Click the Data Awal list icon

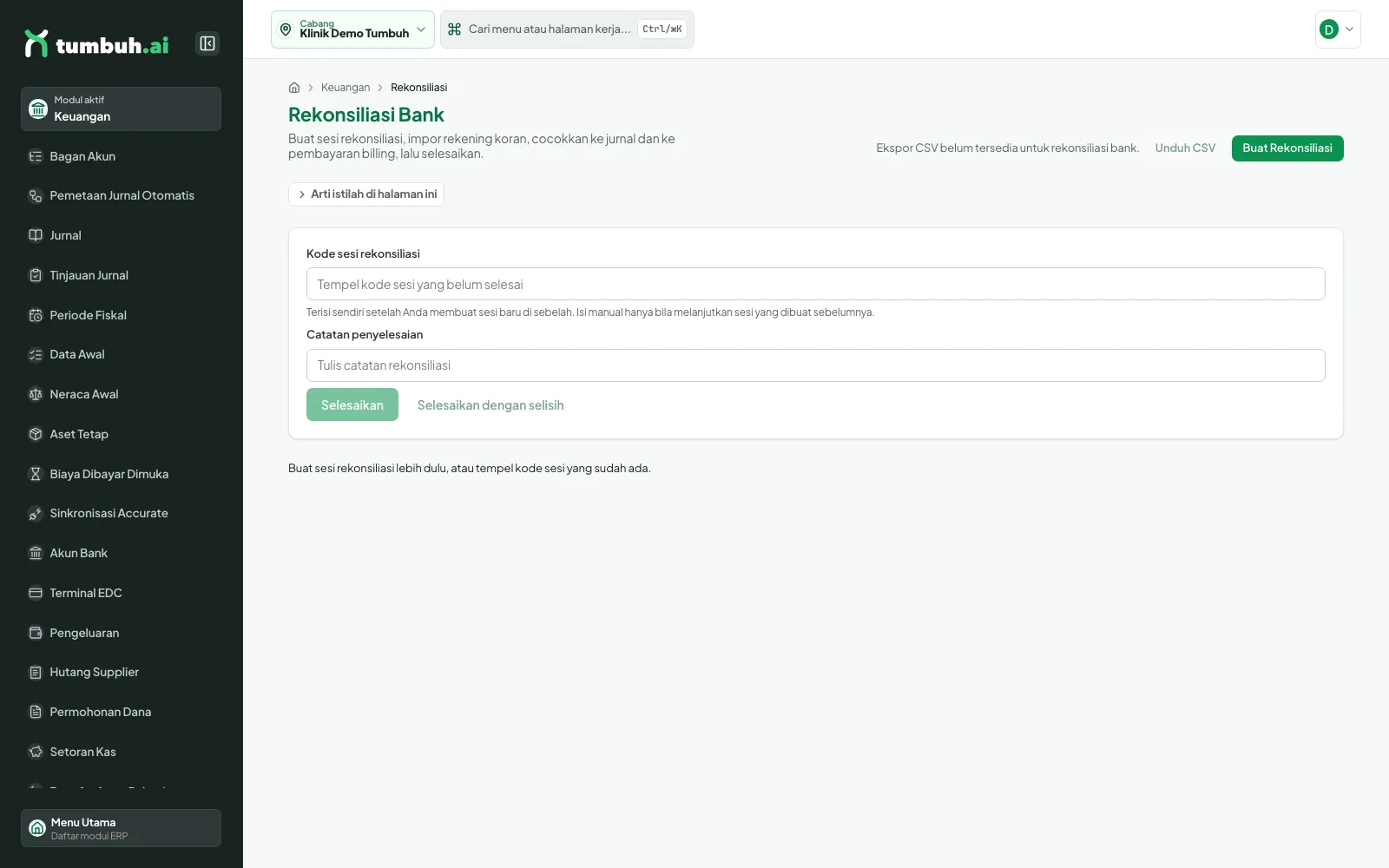[36, 354]
